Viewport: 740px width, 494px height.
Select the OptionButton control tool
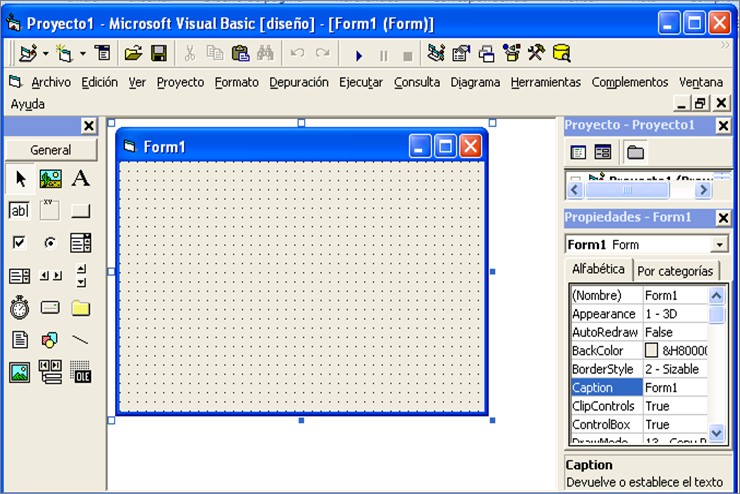pos(50,243)
